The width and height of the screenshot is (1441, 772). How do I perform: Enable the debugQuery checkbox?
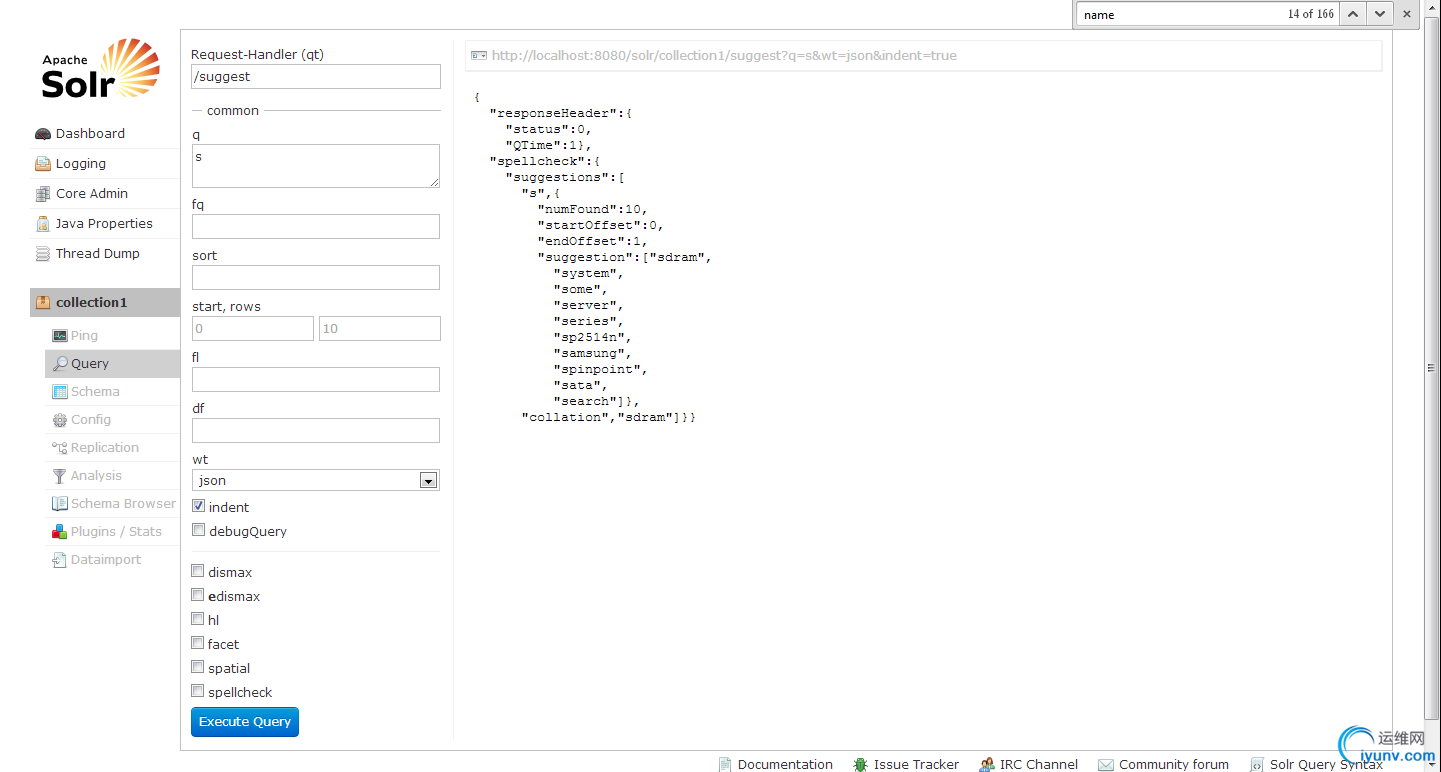tap(198, 531)
